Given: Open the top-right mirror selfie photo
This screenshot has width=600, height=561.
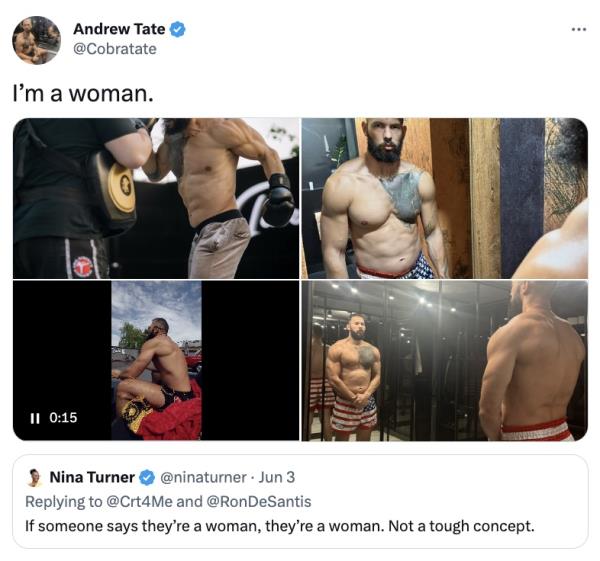Looking at the screenshot, I should (445, 198).
